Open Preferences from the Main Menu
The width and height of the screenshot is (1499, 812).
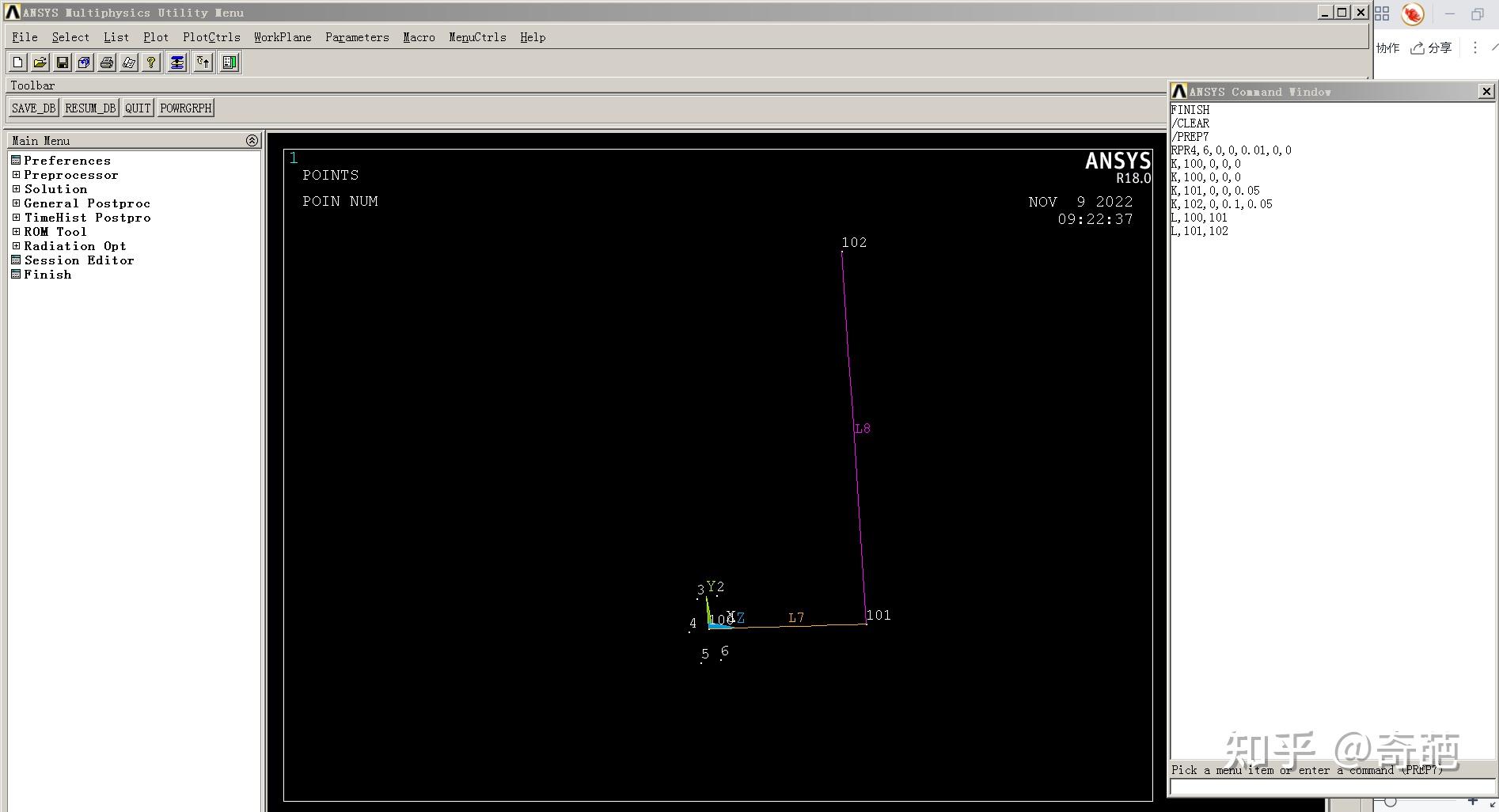click(x=67, y=161)
